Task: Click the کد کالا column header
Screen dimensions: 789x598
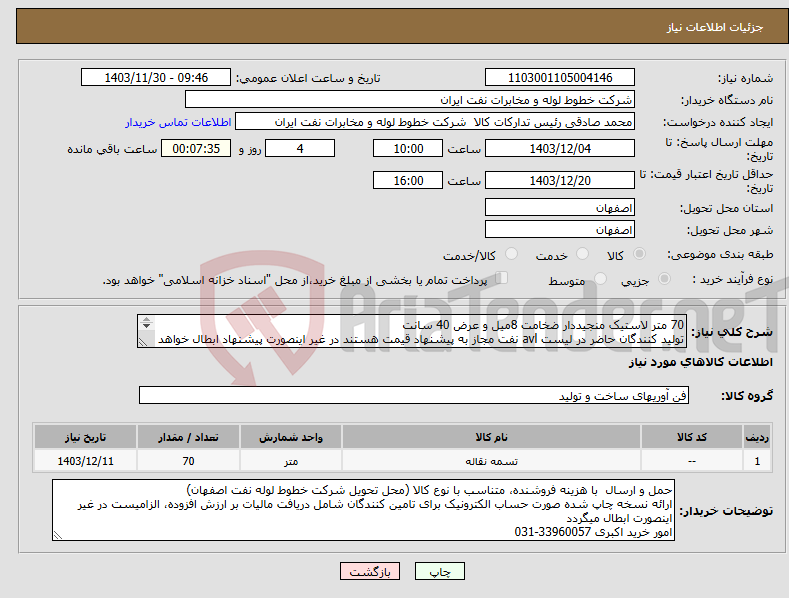Action: pyautogui.click(x=692, y=437)
